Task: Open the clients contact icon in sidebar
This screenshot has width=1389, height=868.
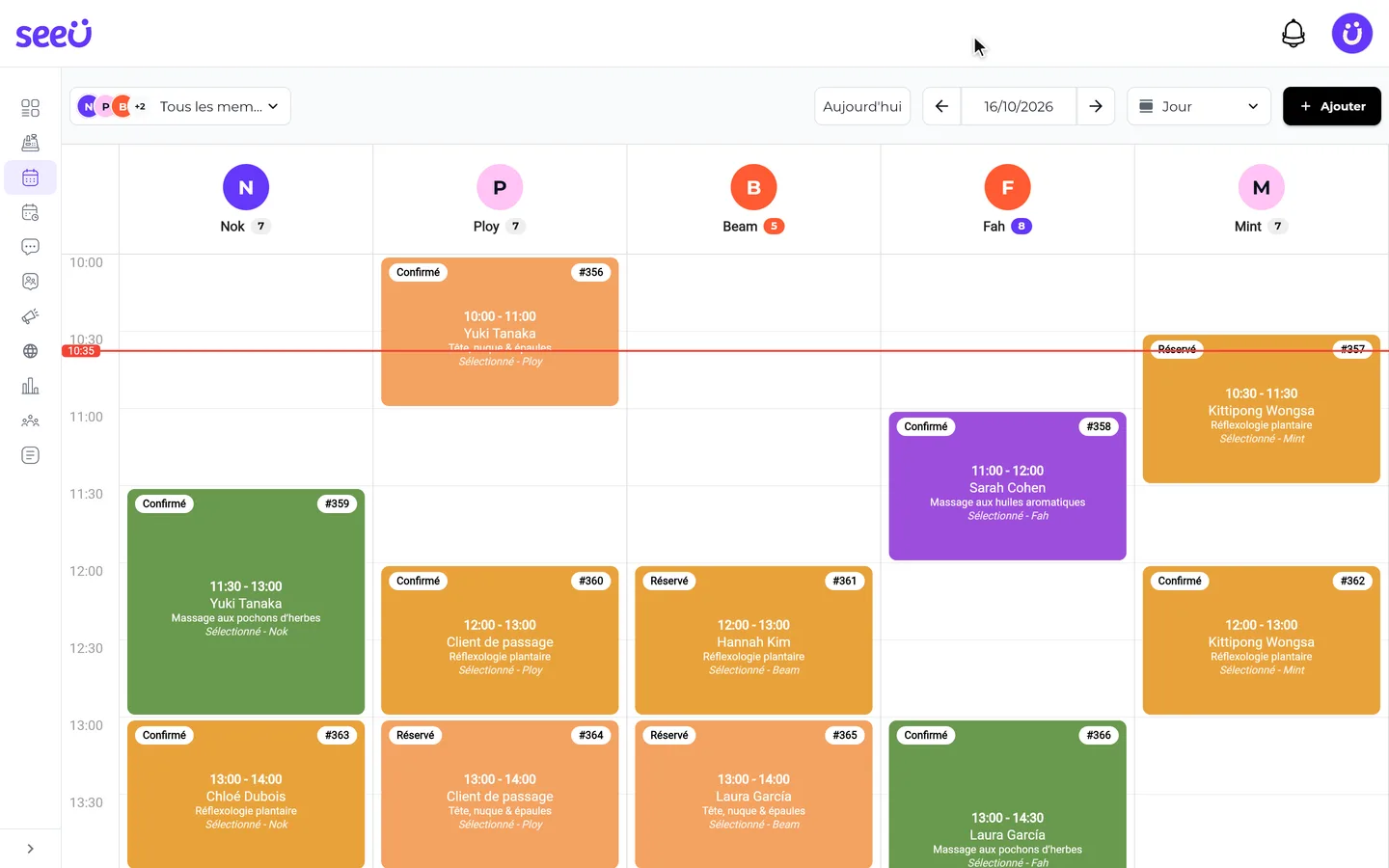Action: click(30, 282)
